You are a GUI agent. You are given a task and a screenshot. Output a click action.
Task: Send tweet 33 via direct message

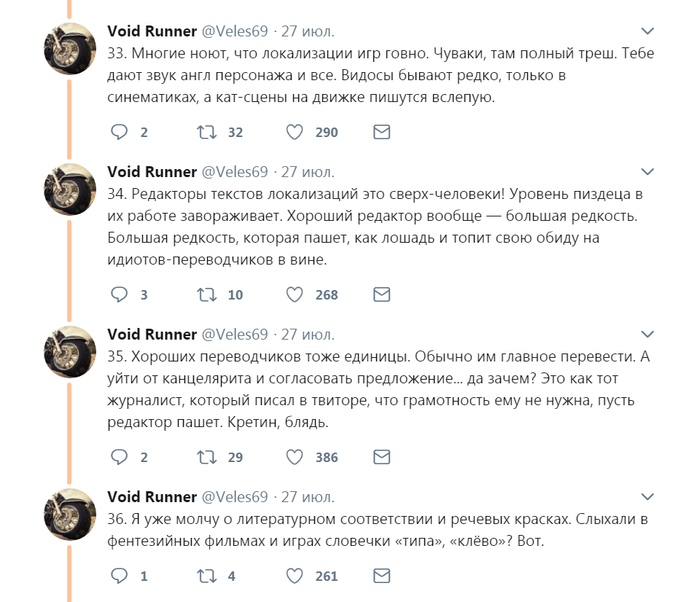pos(381,132)
